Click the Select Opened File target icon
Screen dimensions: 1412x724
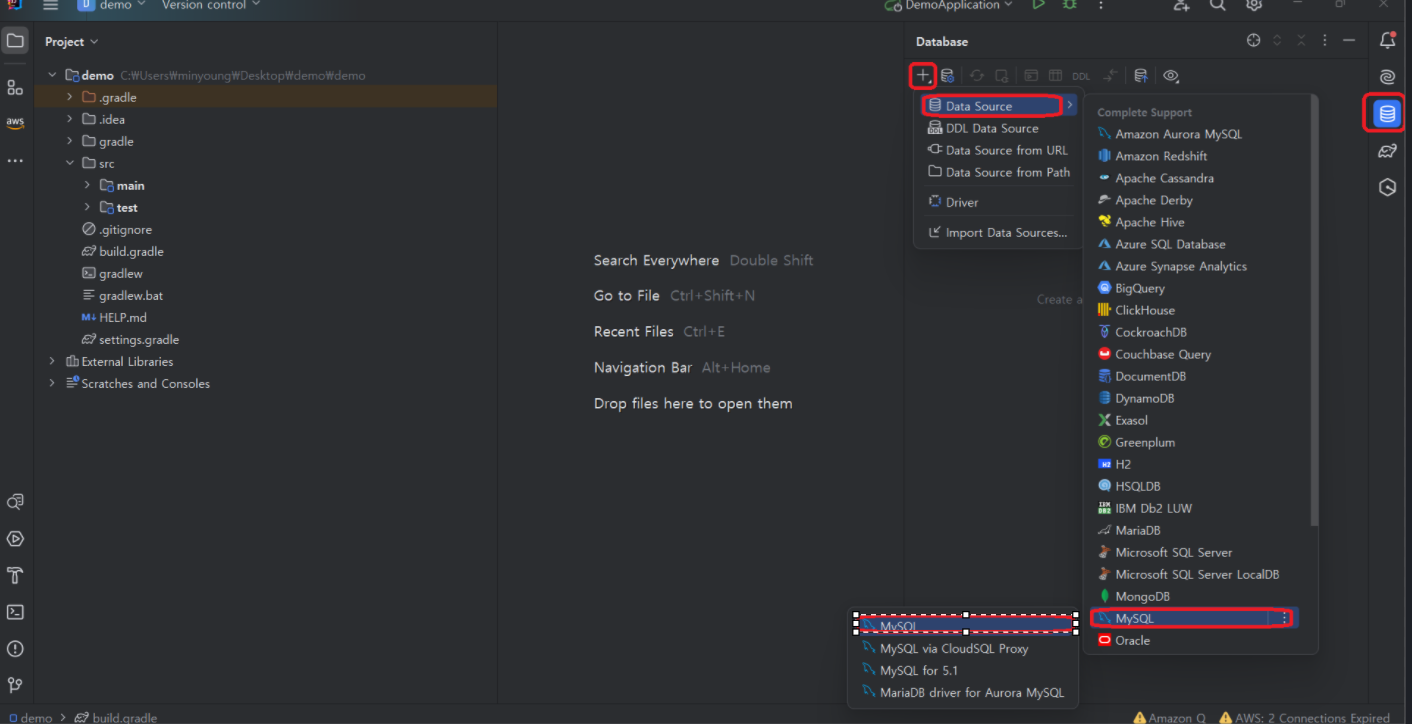[1253, 41]
